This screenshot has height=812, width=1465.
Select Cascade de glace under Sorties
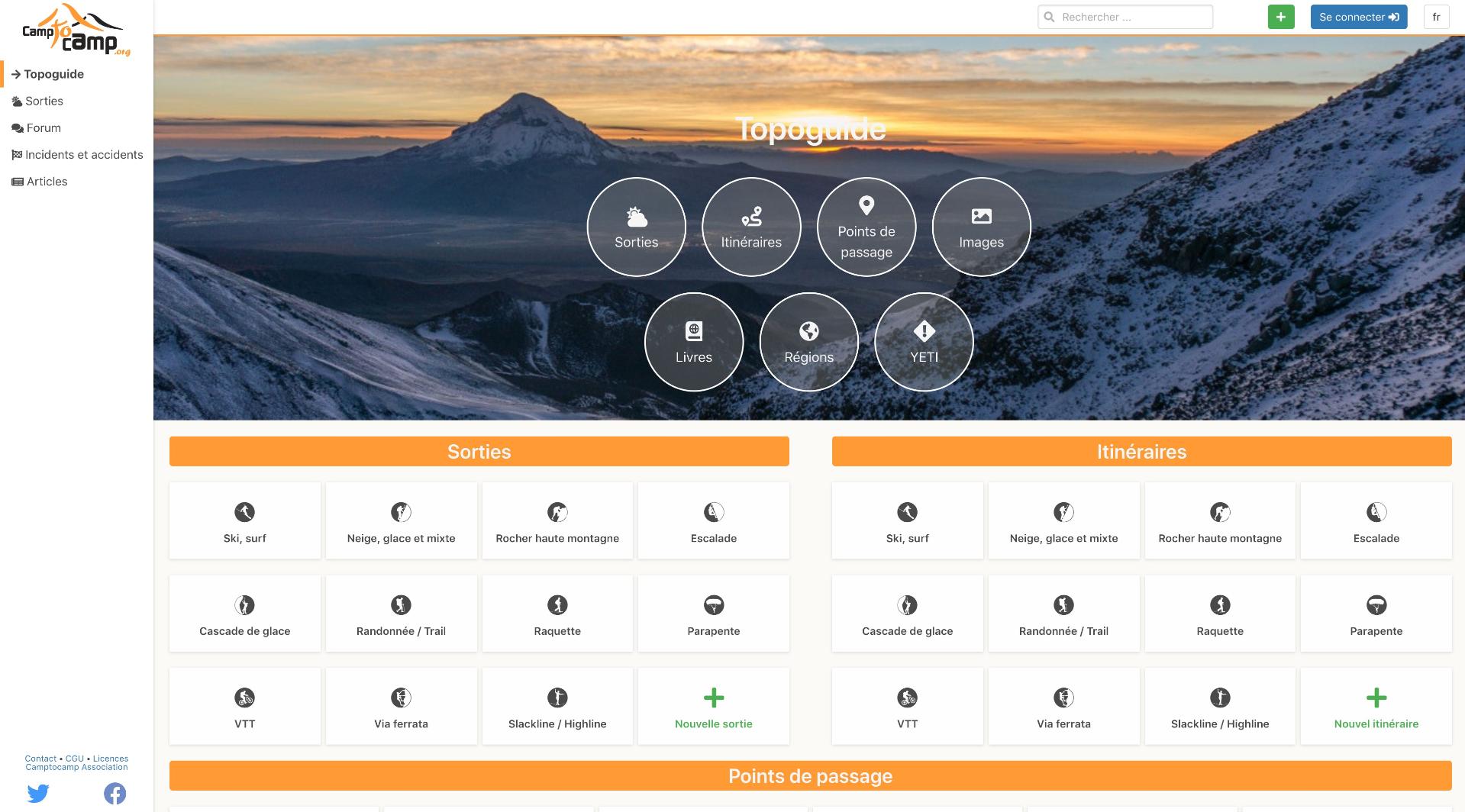pyautogui.click(x=245, y=614)
